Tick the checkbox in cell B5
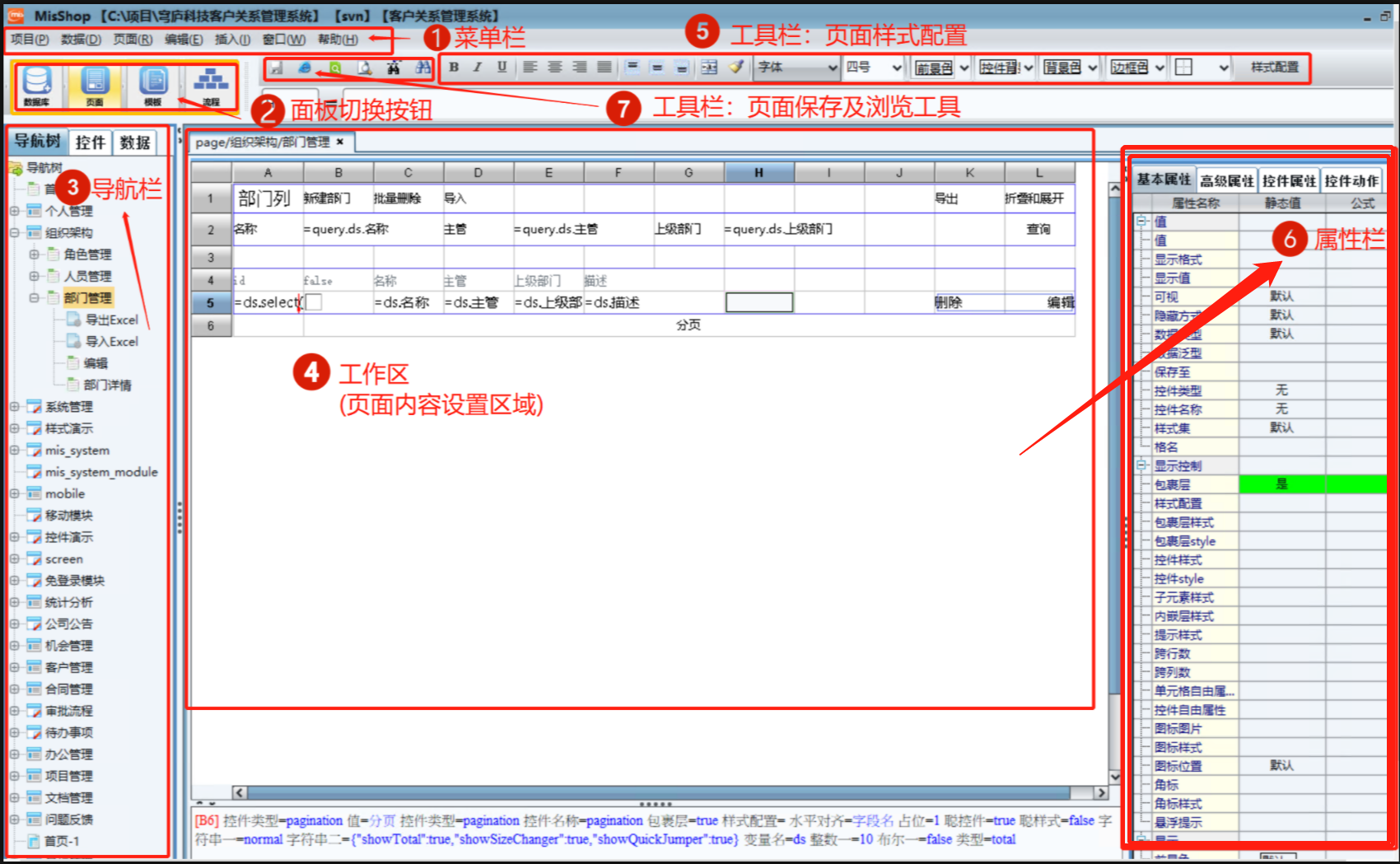 coord(314,302)
